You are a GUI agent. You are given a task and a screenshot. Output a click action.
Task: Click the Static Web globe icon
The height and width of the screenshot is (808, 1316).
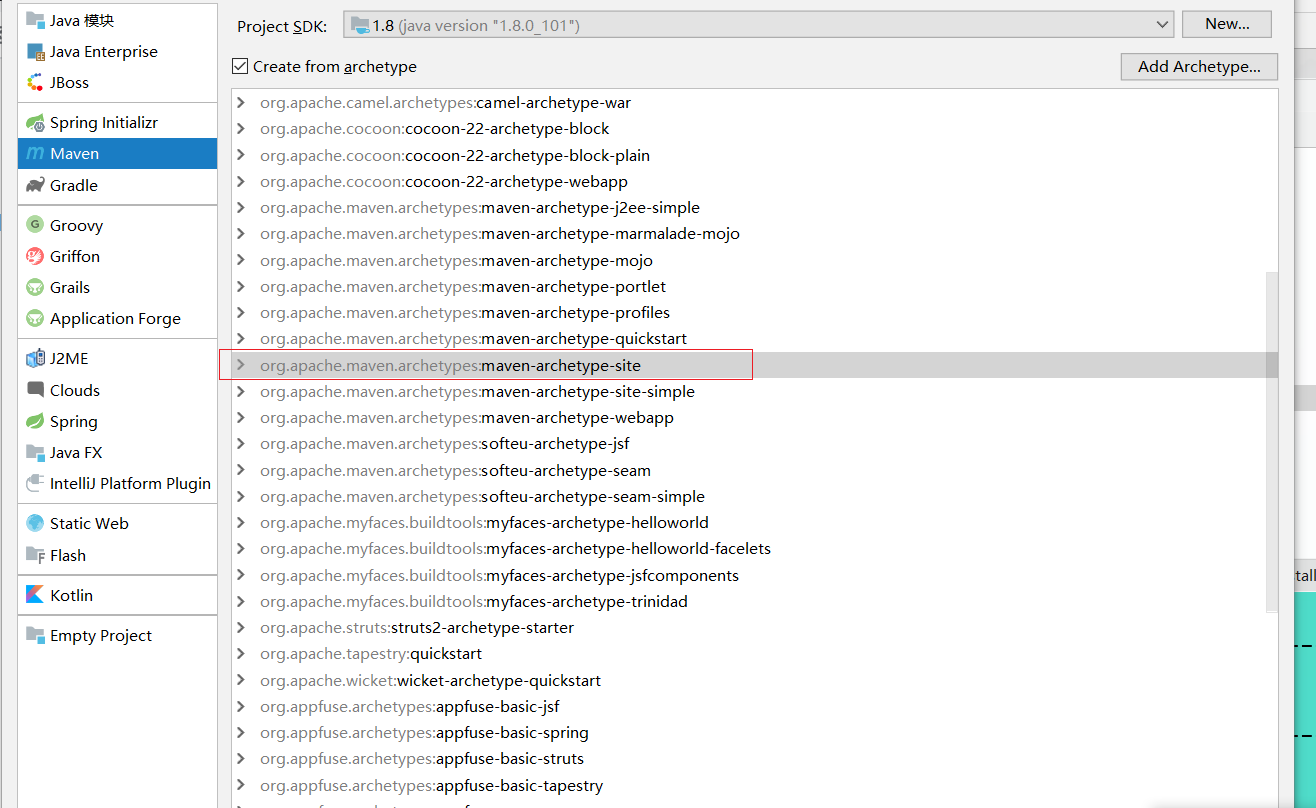tap(35, 523)
